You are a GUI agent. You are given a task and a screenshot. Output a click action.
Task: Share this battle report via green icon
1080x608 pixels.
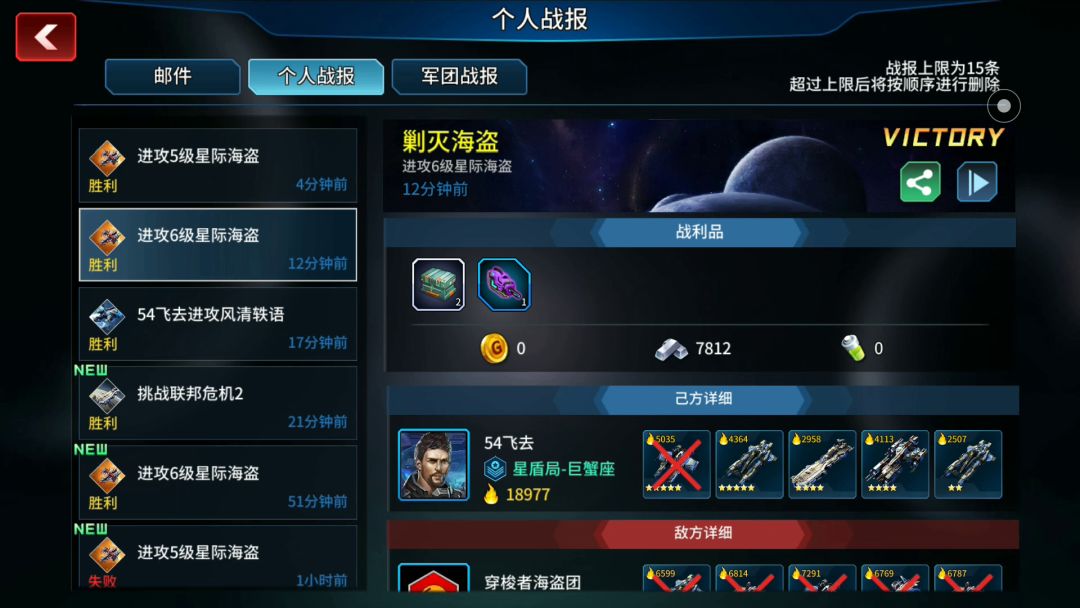tap(920, 182)
